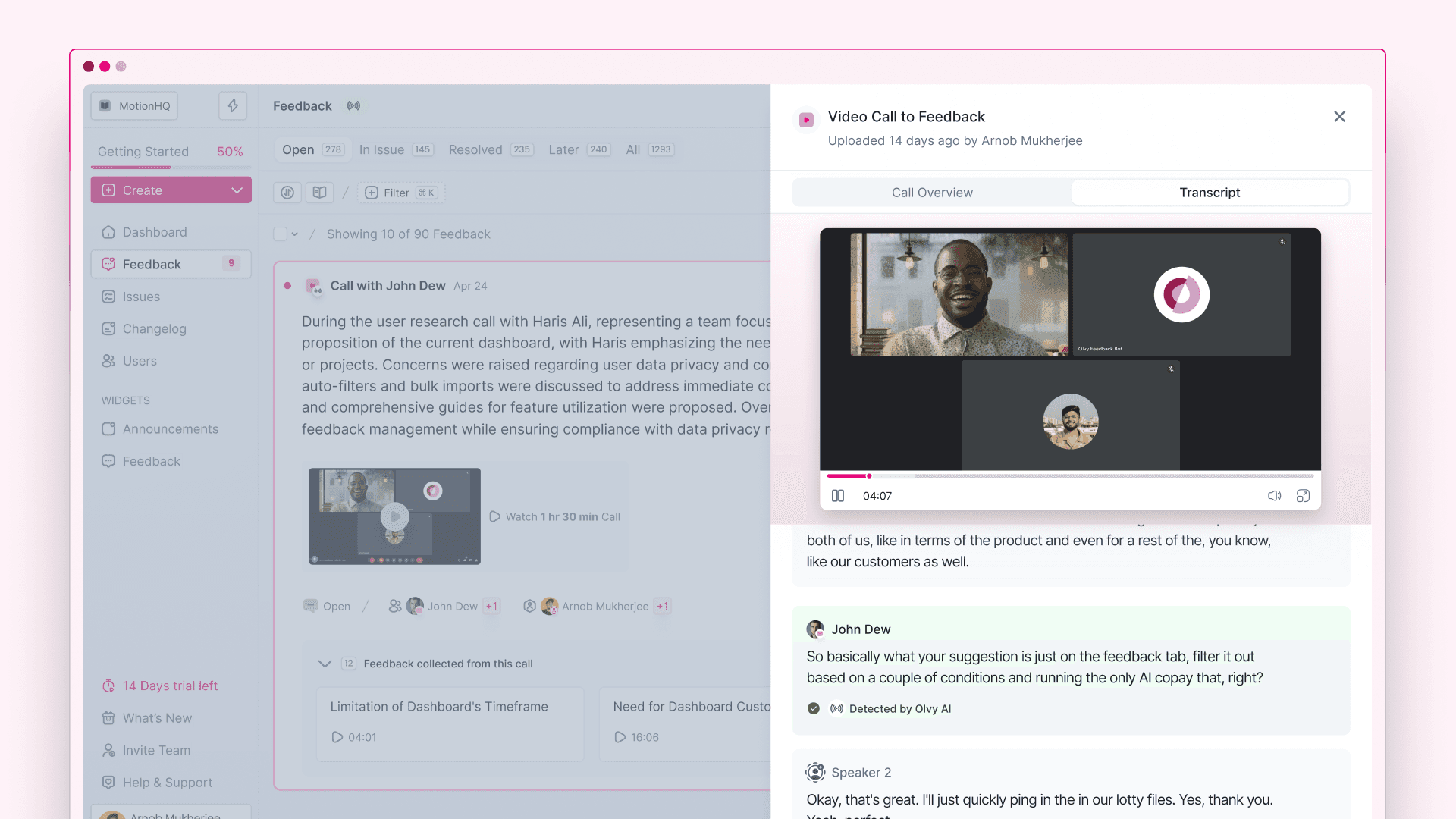Image resolution: width=1456 pixels, height=819 pixels.
Task: Click the live broadcast icon beside Feedback title
Action: tap(353, 105)
